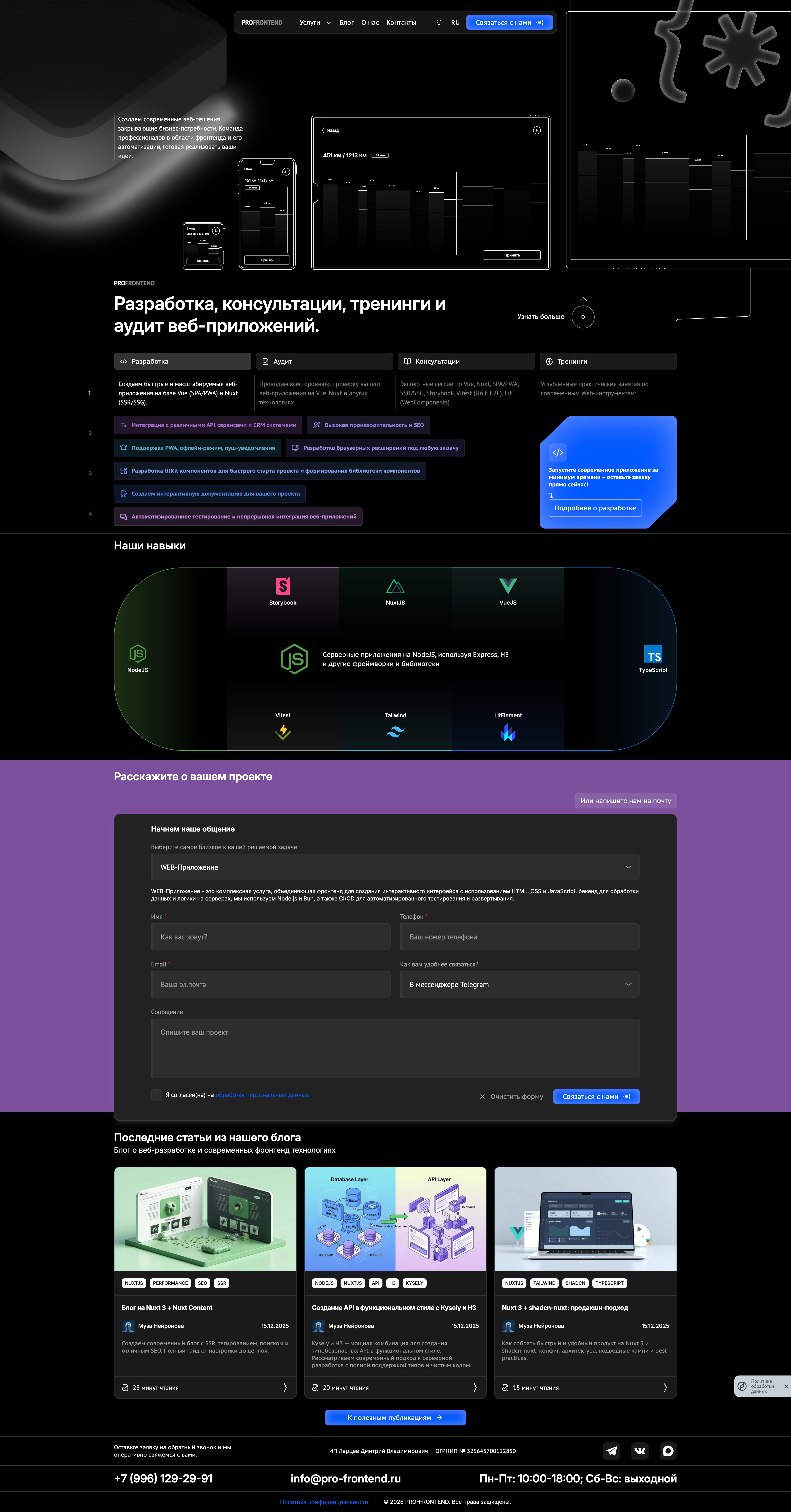Close the Политика обработки данных popup

coord(786,1387)
